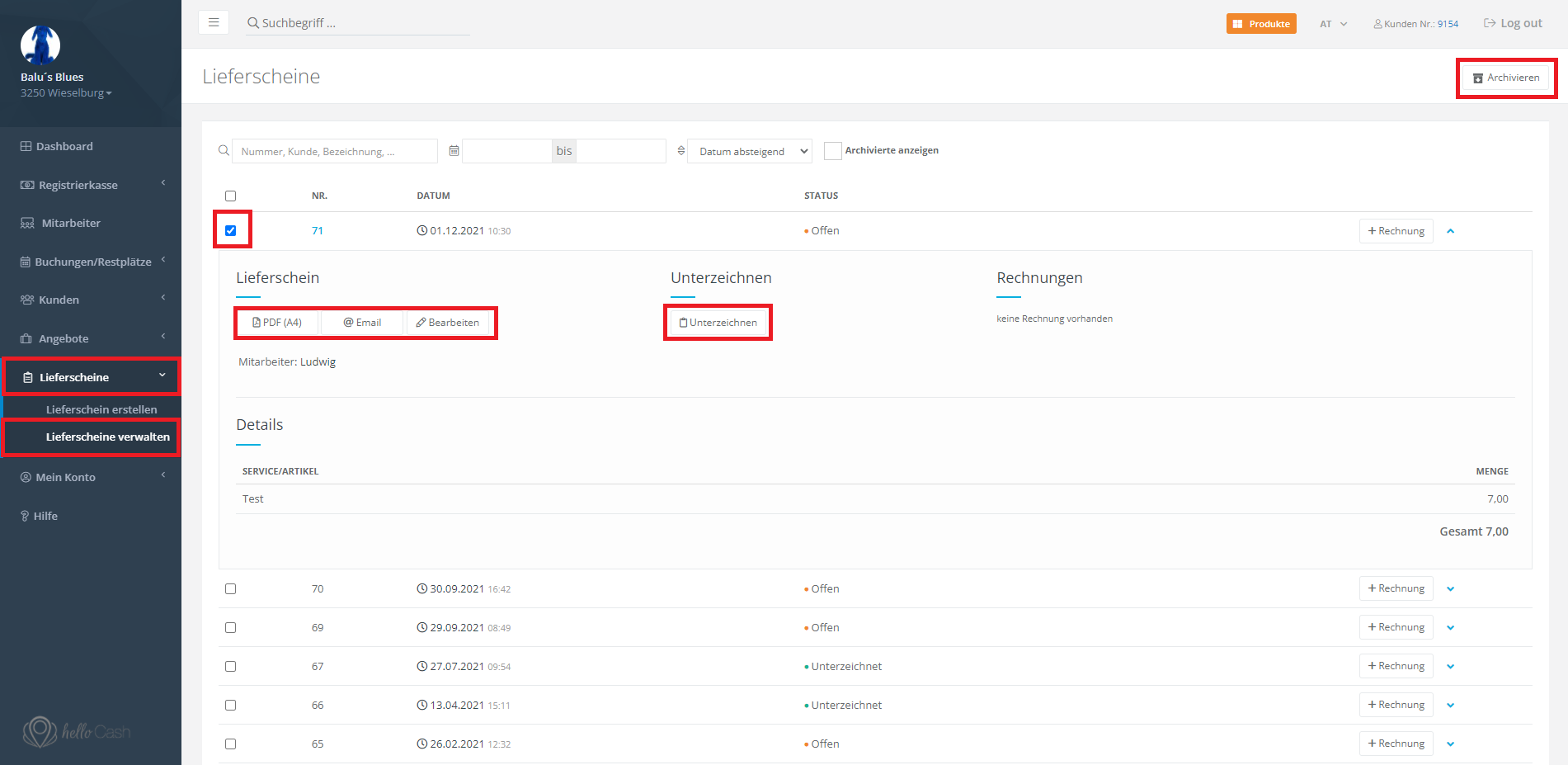
Task: Check the checkbox for delivery note 66
Action: coord(231,706)
